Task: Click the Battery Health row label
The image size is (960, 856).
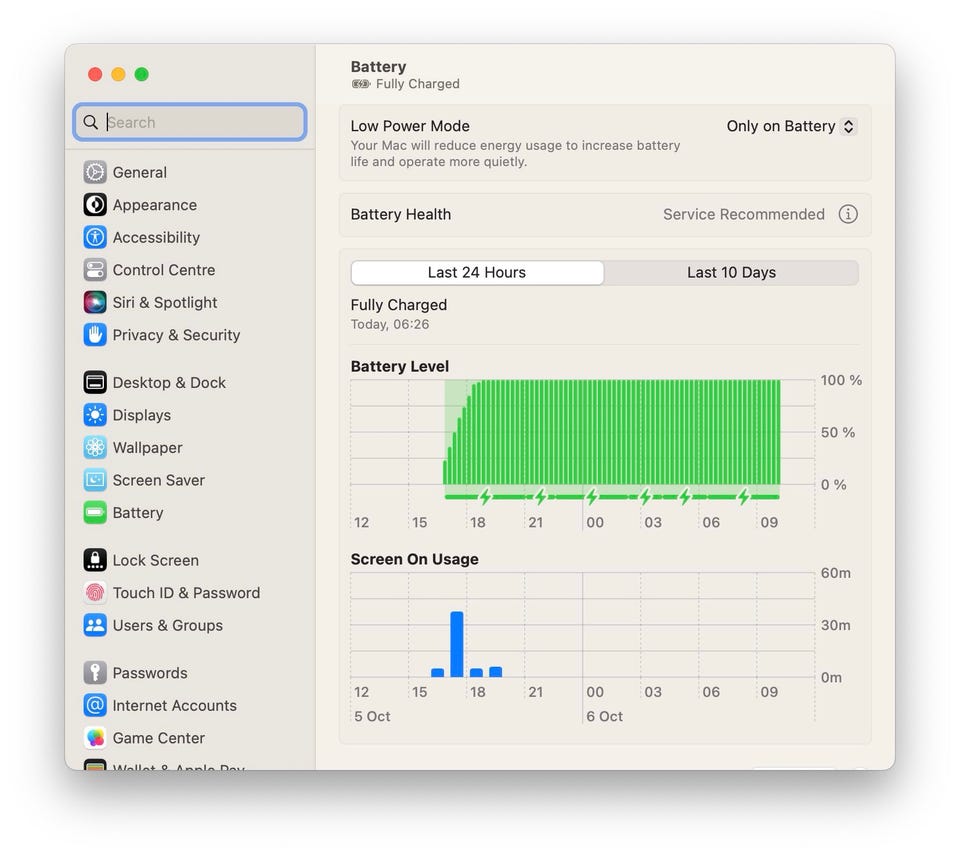Action: 401,214
